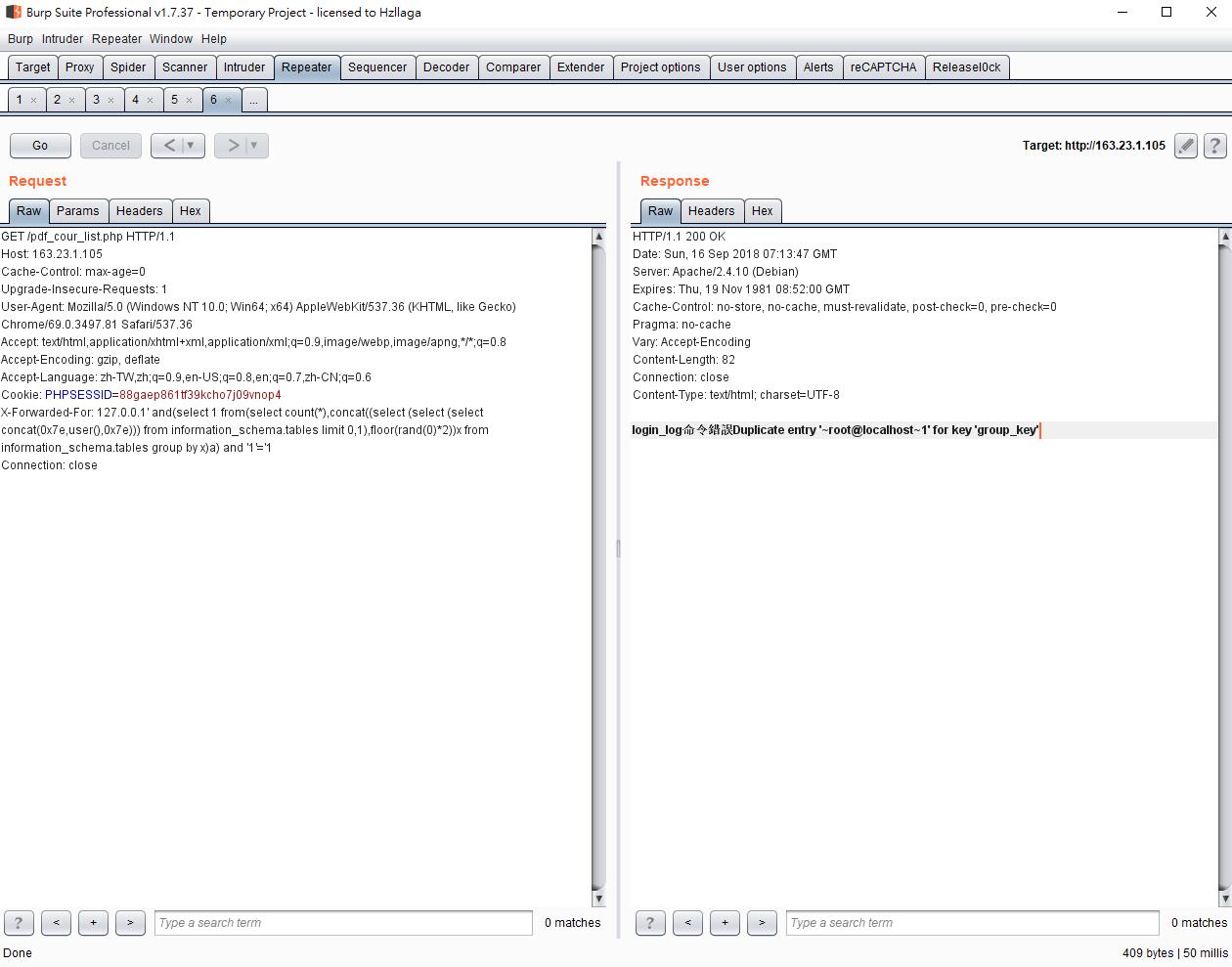
Task: Close Repeater tab 3
Action: tap(110, 100)
